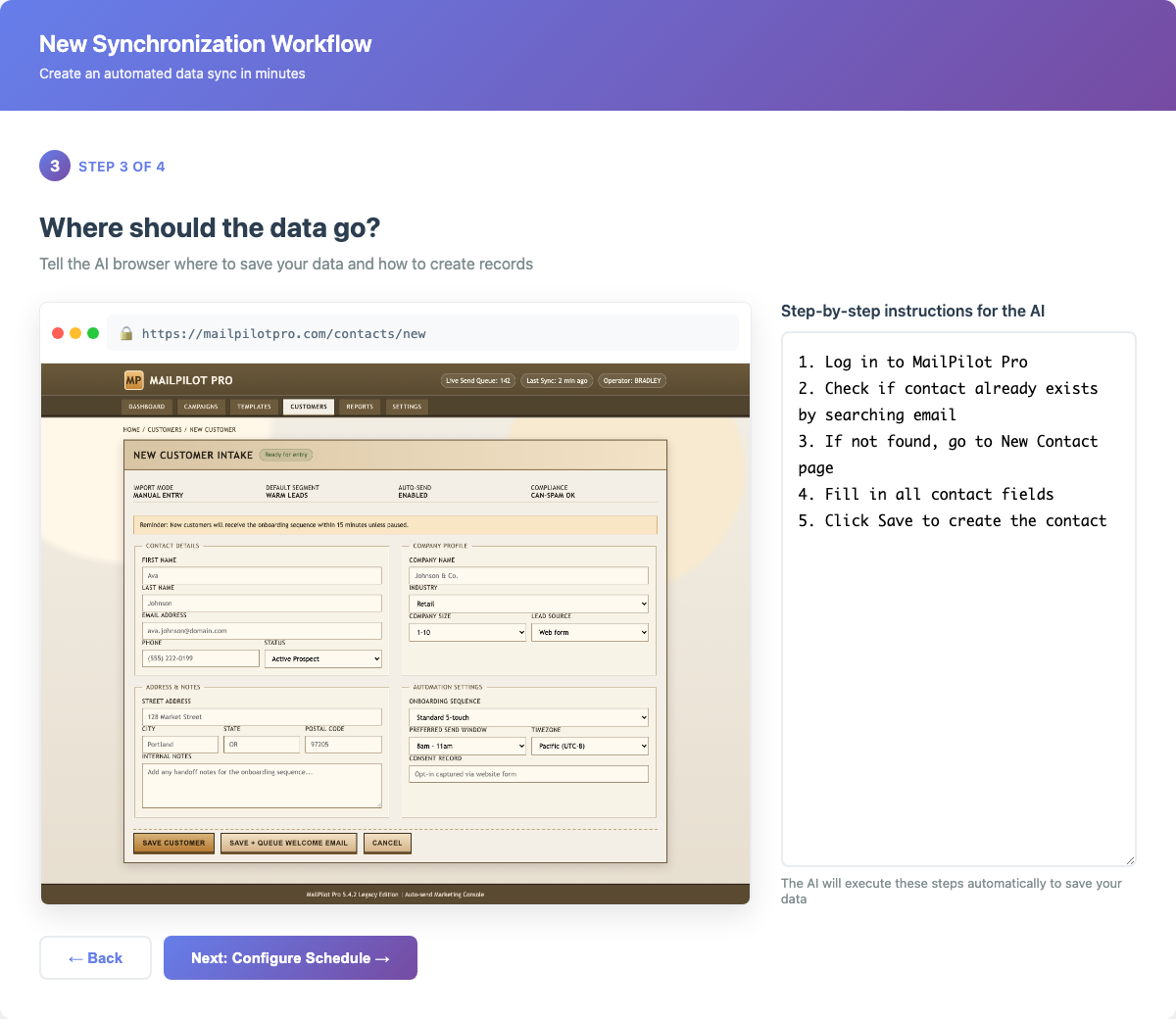Click the Email Address input field
Screen dimensions: 1176x1019
[262, 631]
